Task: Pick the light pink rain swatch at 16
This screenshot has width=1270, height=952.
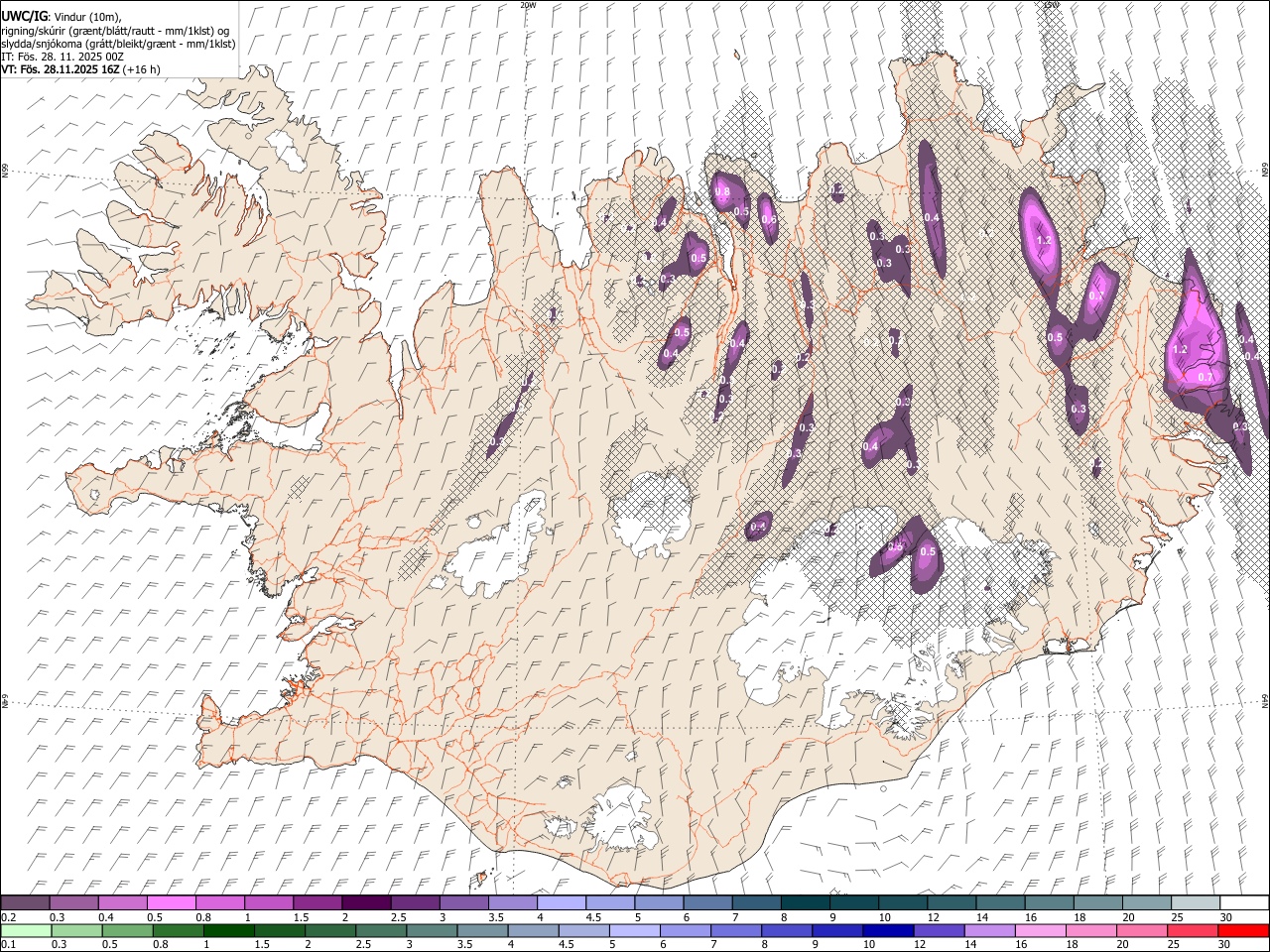Action: point(1041,930)
